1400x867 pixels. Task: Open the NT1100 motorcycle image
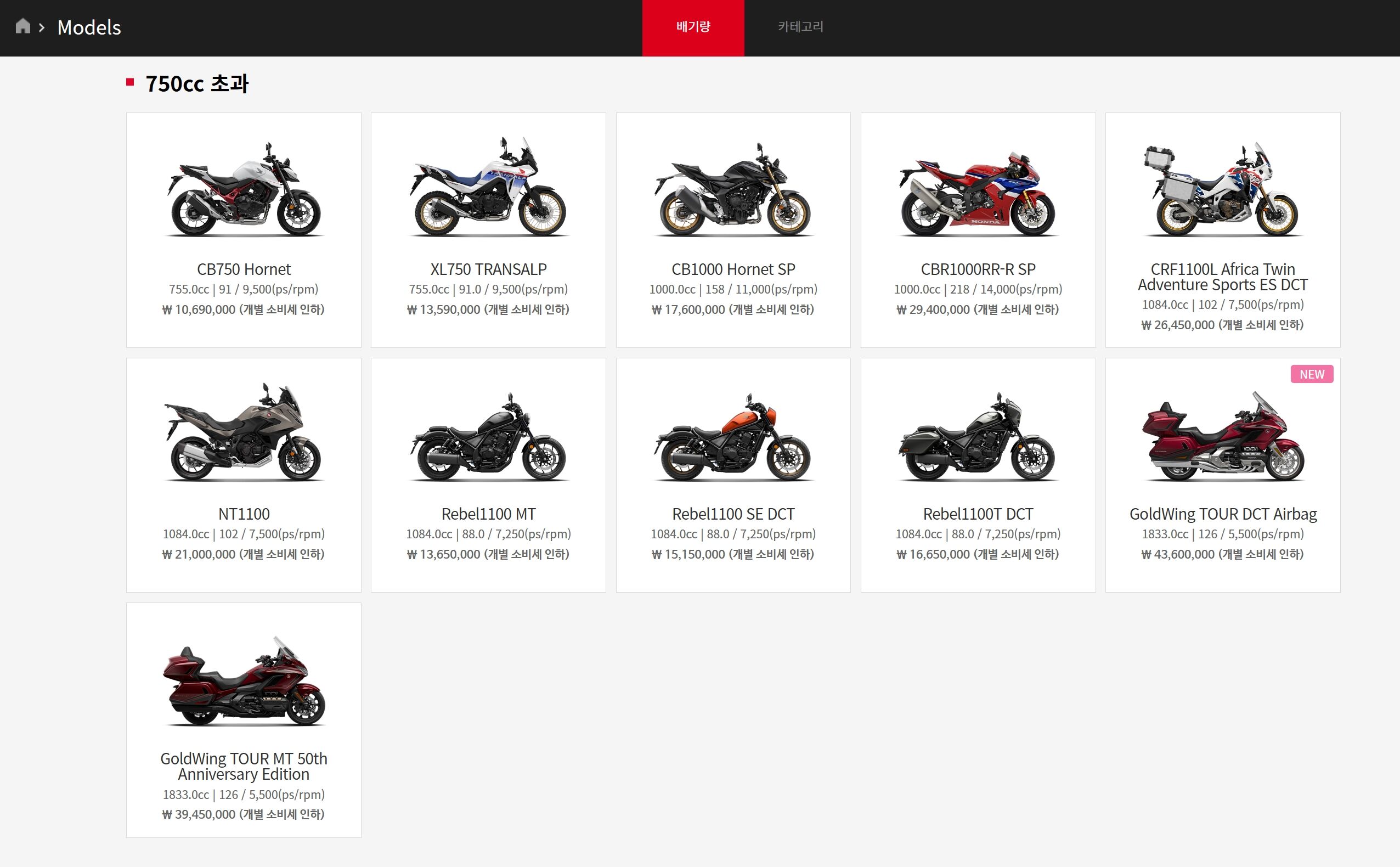[x=244, y=433]
